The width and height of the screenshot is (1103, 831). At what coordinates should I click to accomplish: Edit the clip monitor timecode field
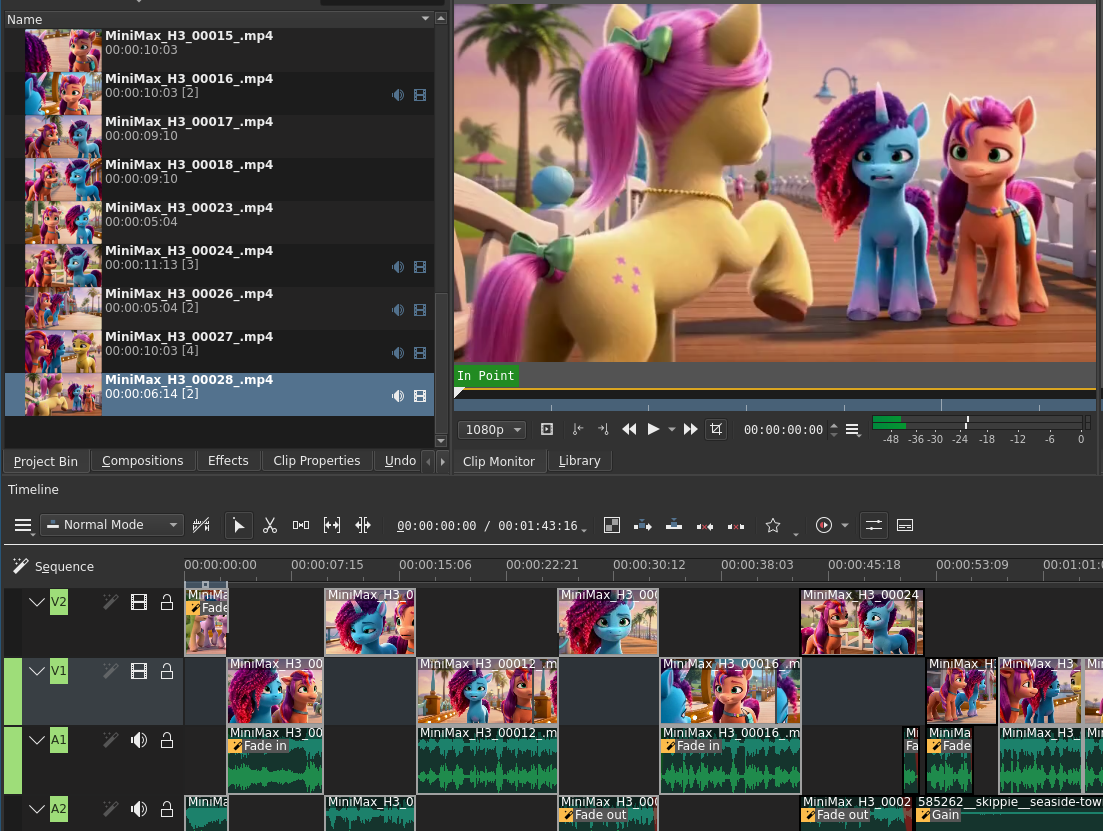pos(783,429)
